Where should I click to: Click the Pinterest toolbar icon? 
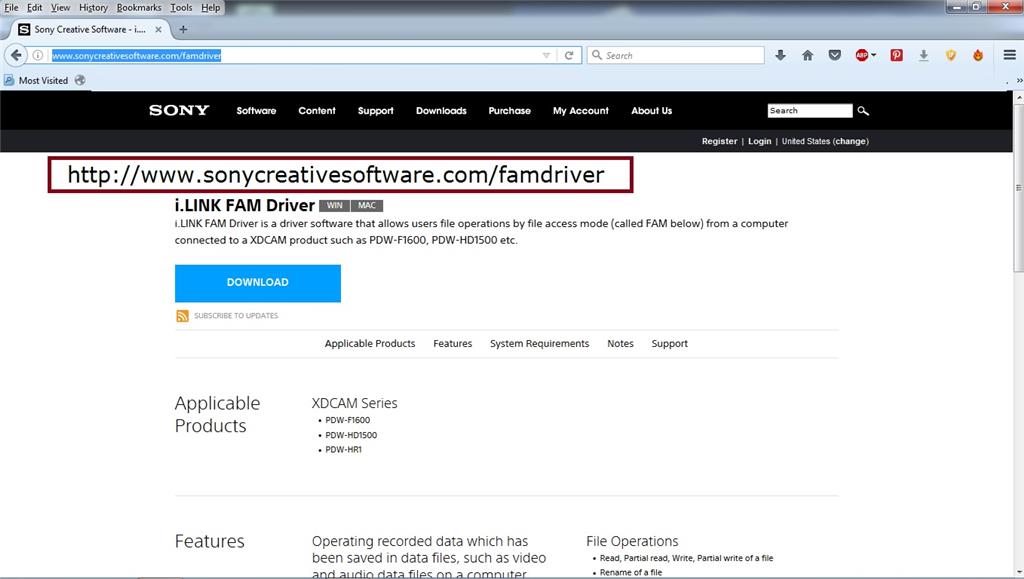point(897,55)
